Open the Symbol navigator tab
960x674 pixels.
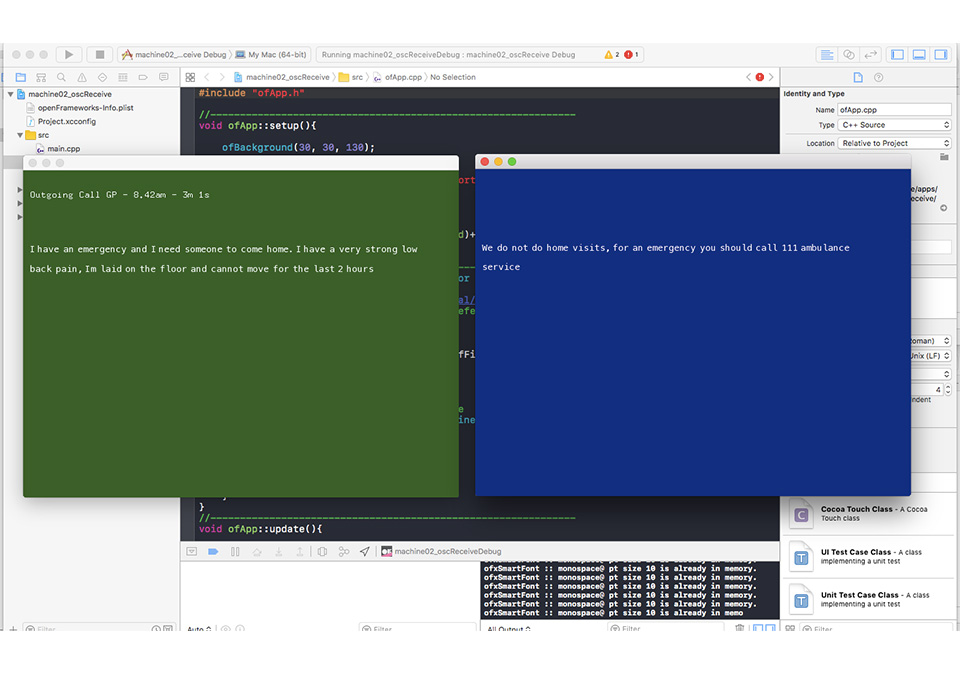click(x=41, y=77)
